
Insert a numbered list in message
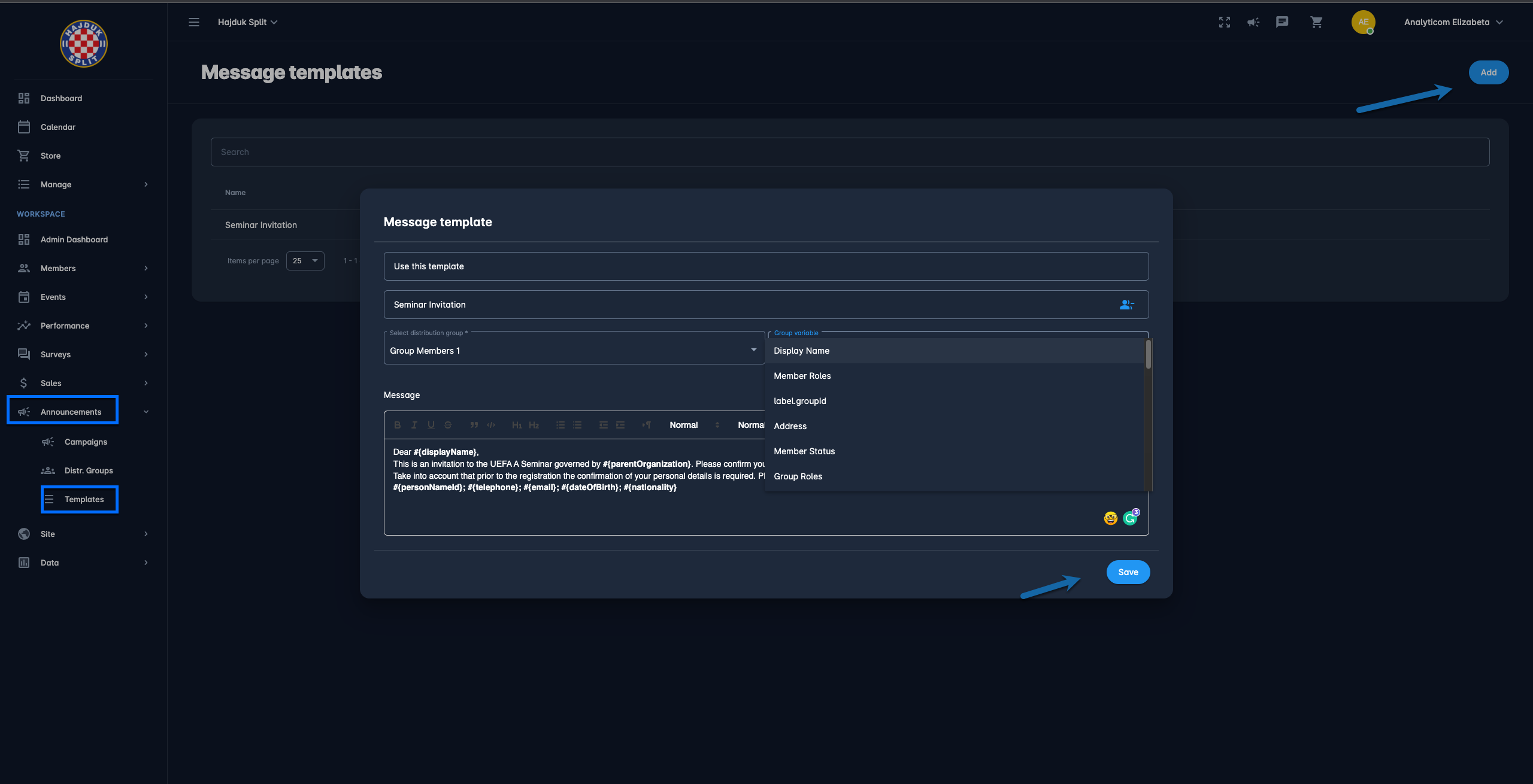(x=561, y=425)
